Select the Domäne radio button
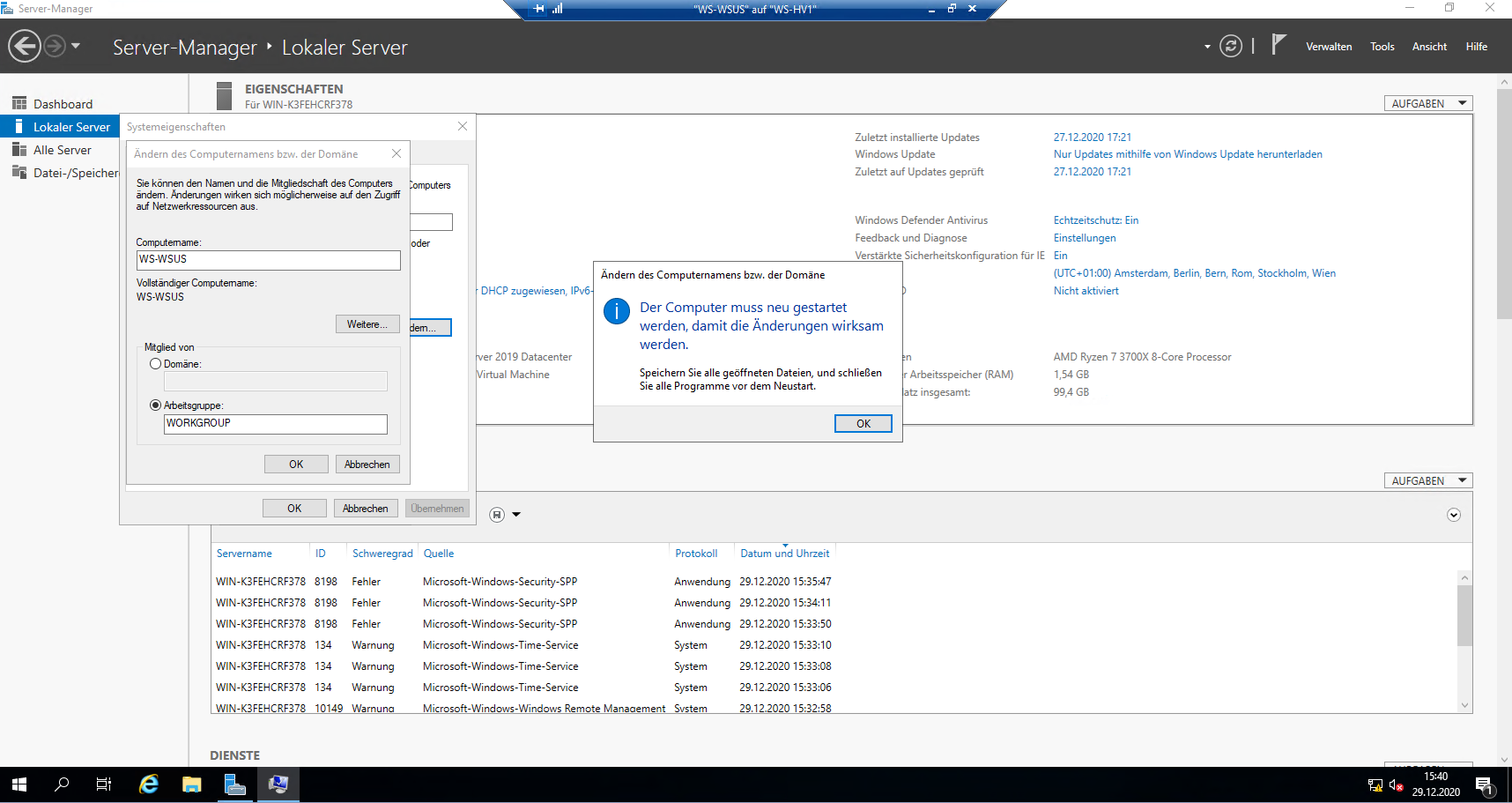 click(156, 364)
